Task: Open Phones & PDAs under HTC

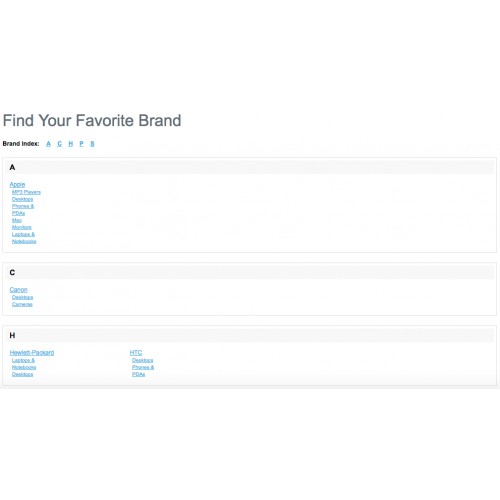Action: pos(143,371)
